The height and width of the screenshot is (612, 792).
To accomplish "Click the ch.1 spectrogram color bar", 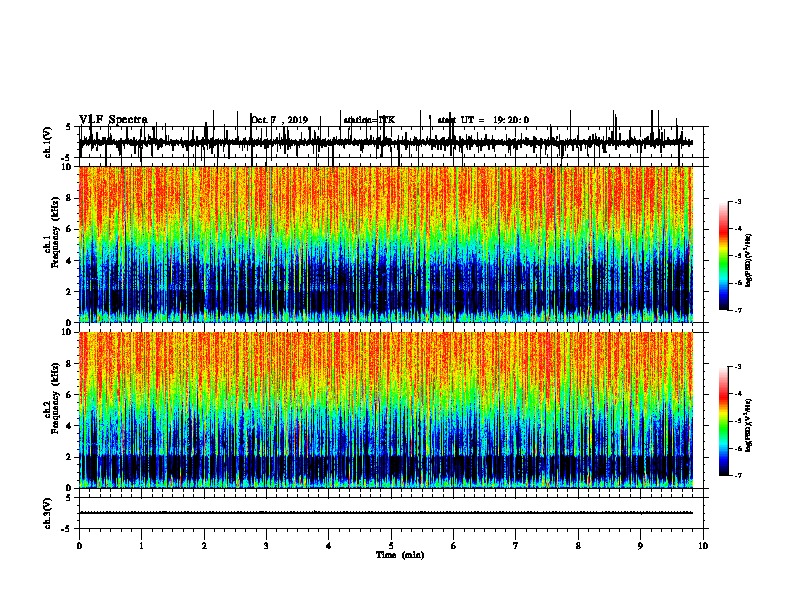I will [723, 256].
